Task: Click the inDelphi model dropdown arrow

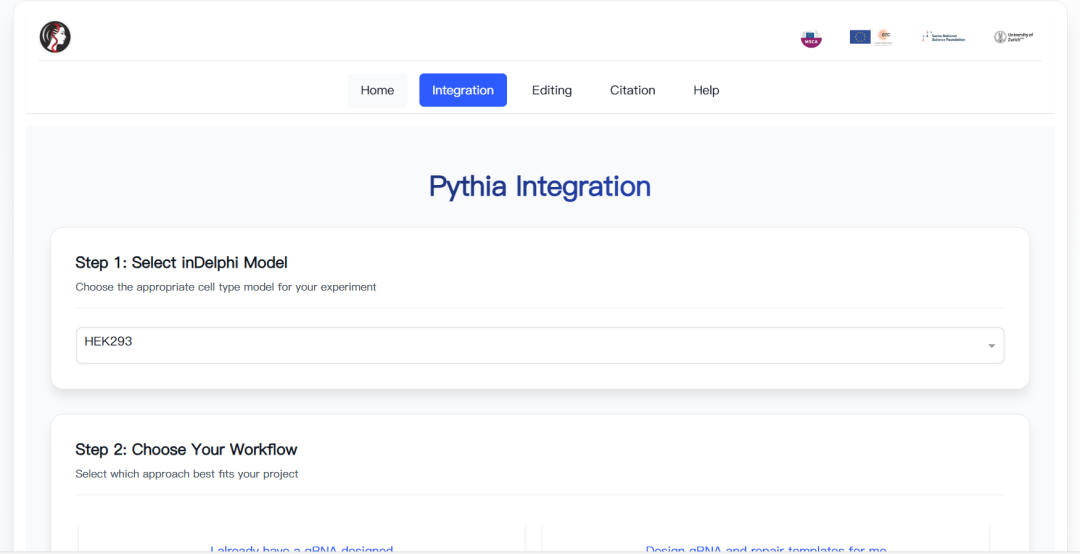Action: (991, 346)
